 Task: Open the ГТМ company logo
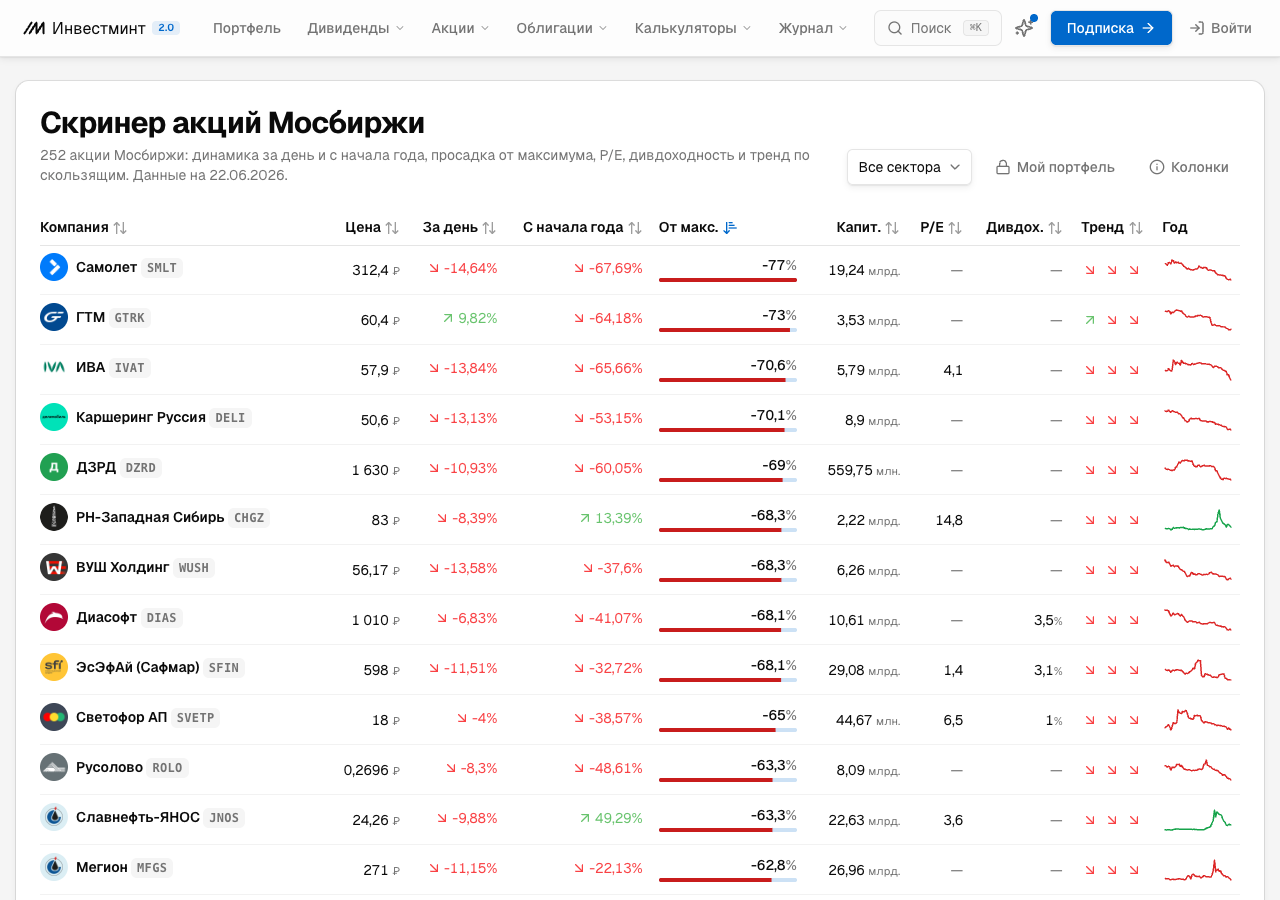point(54,317)
